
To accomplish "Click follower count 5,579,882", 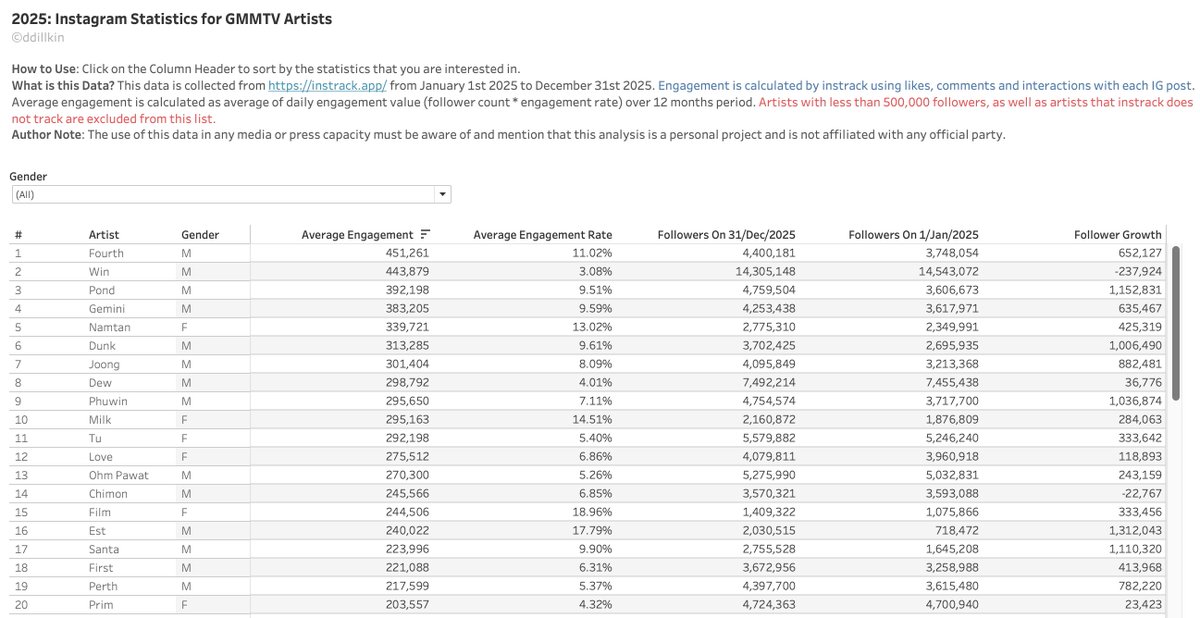I will [769, 438].
